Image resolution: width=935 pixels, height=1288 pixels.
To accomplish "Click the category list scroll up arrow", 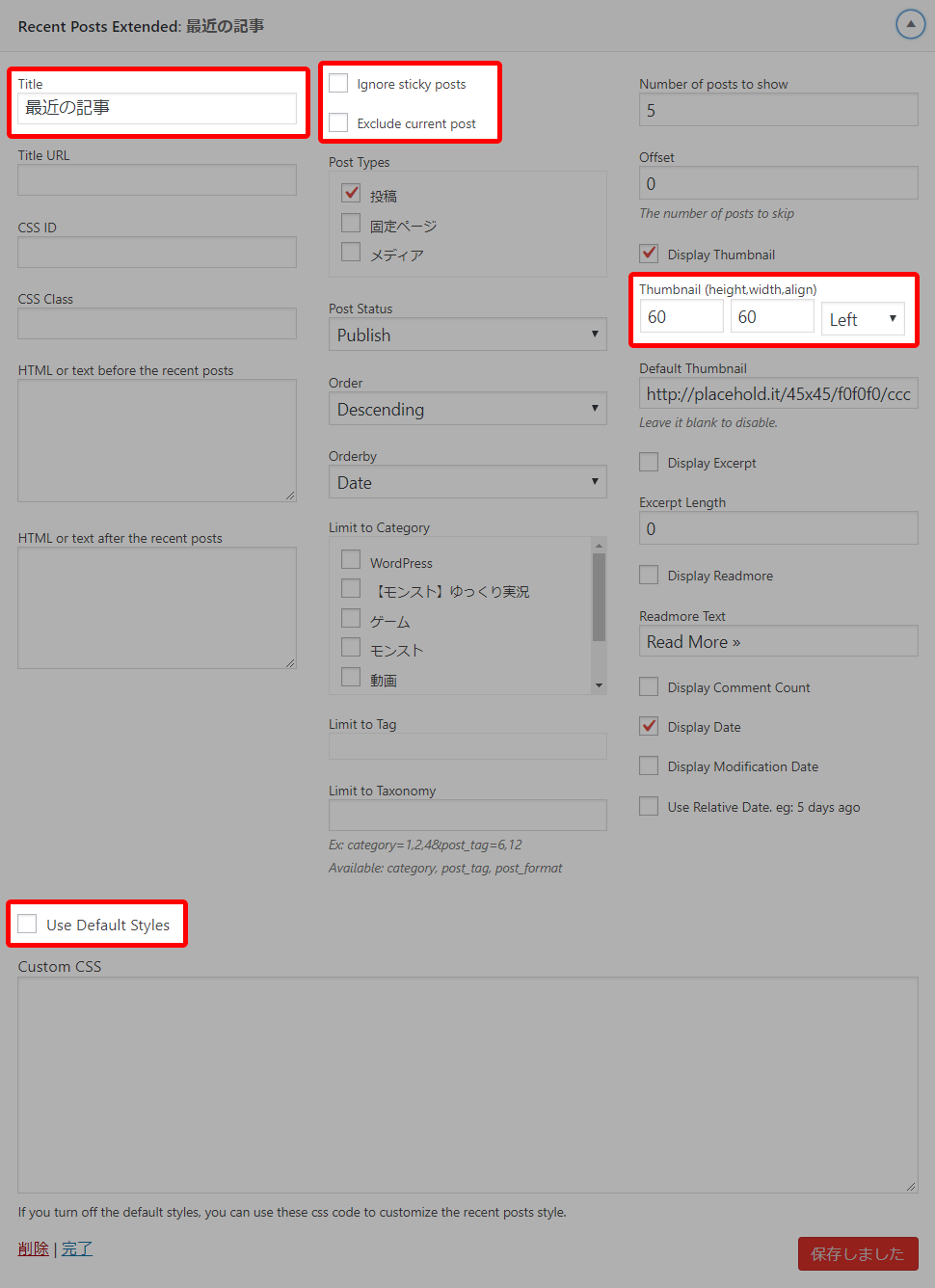I will [599, 546].
